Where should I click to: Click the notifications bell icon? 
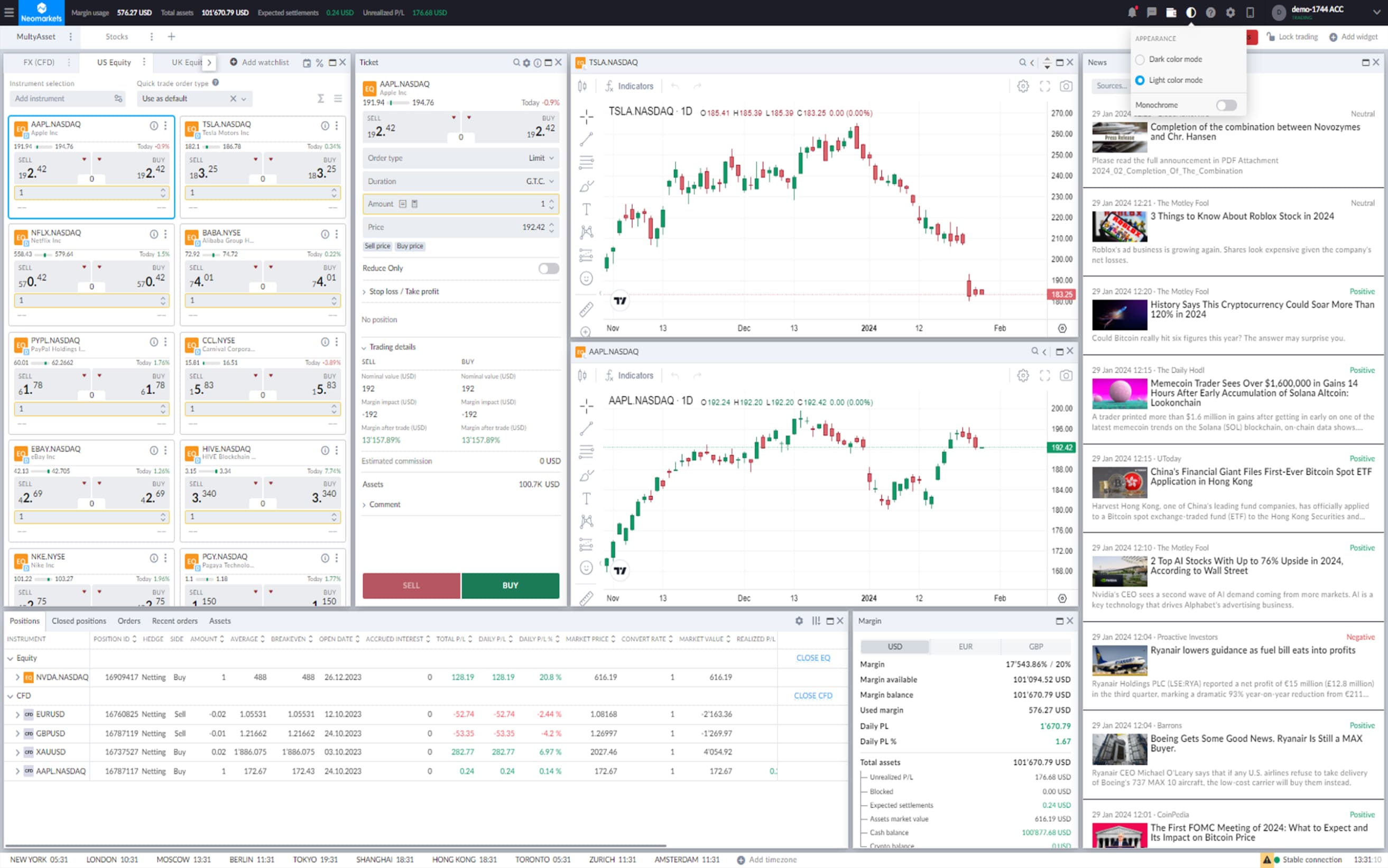[x=1132, y=12]
